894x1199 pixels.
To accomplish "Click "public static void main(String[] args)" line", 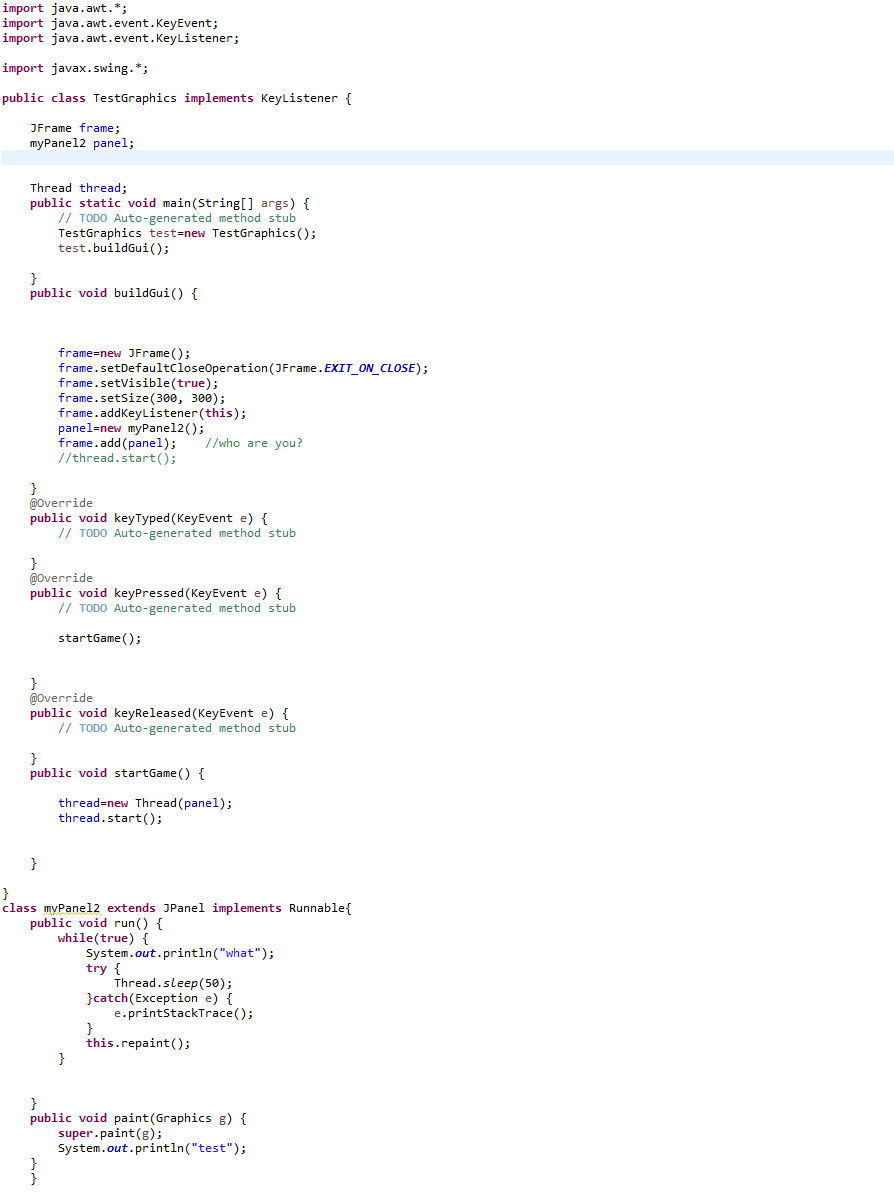I will 170,203.
